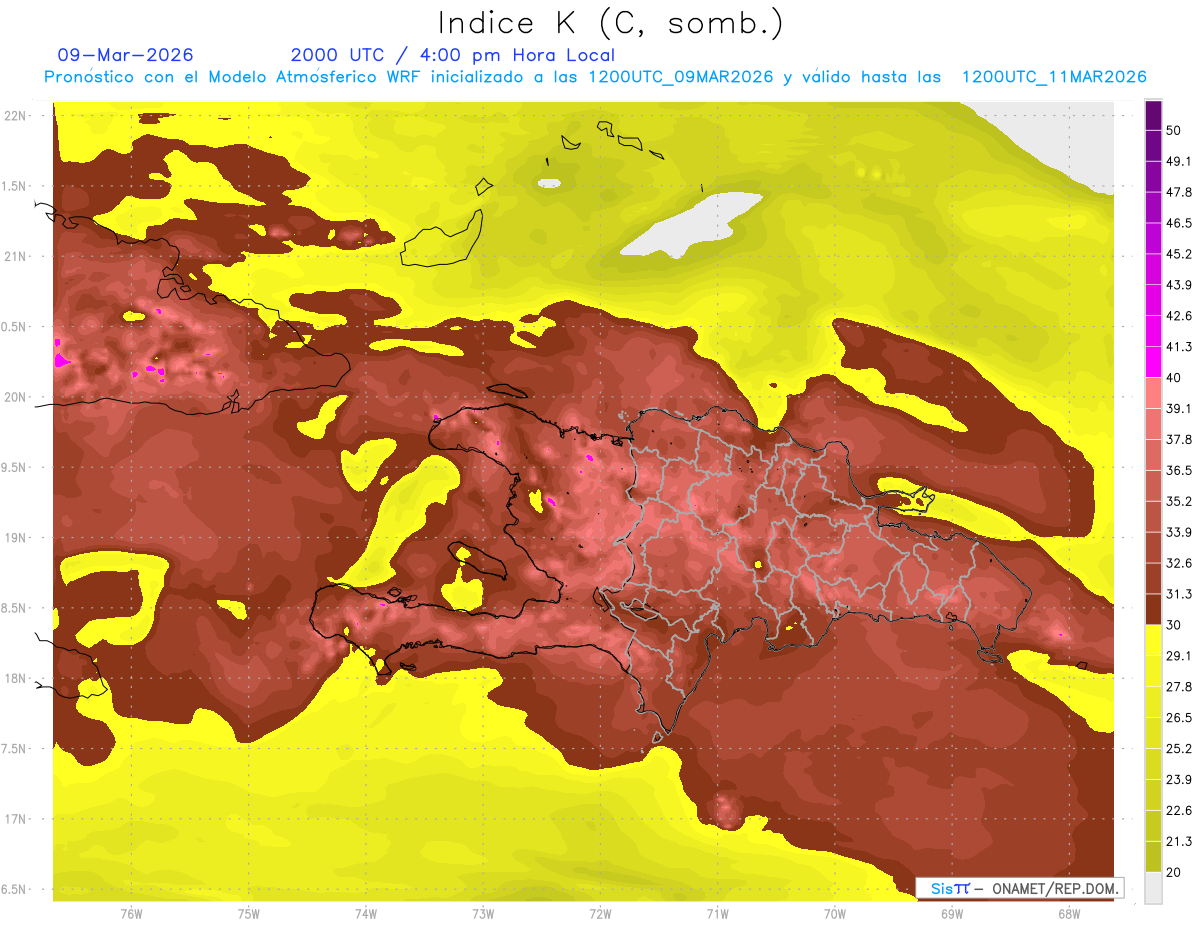Click the colorbar value '45.2'
The width and height of the screenshot is (1200, 927).
[1179, 254]
